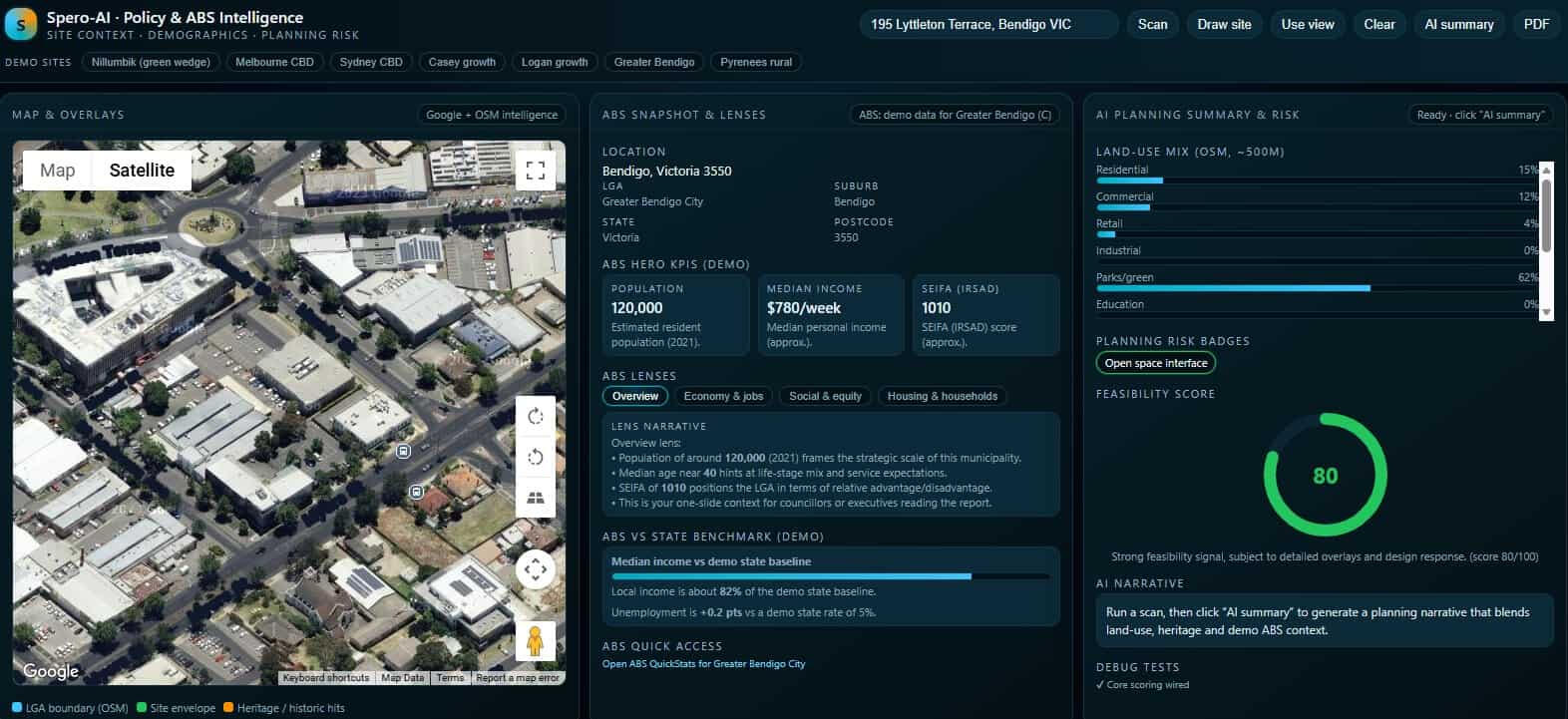1568x719 pixels.
Task: Open the map camera pan control
Action: coord(536,569)
